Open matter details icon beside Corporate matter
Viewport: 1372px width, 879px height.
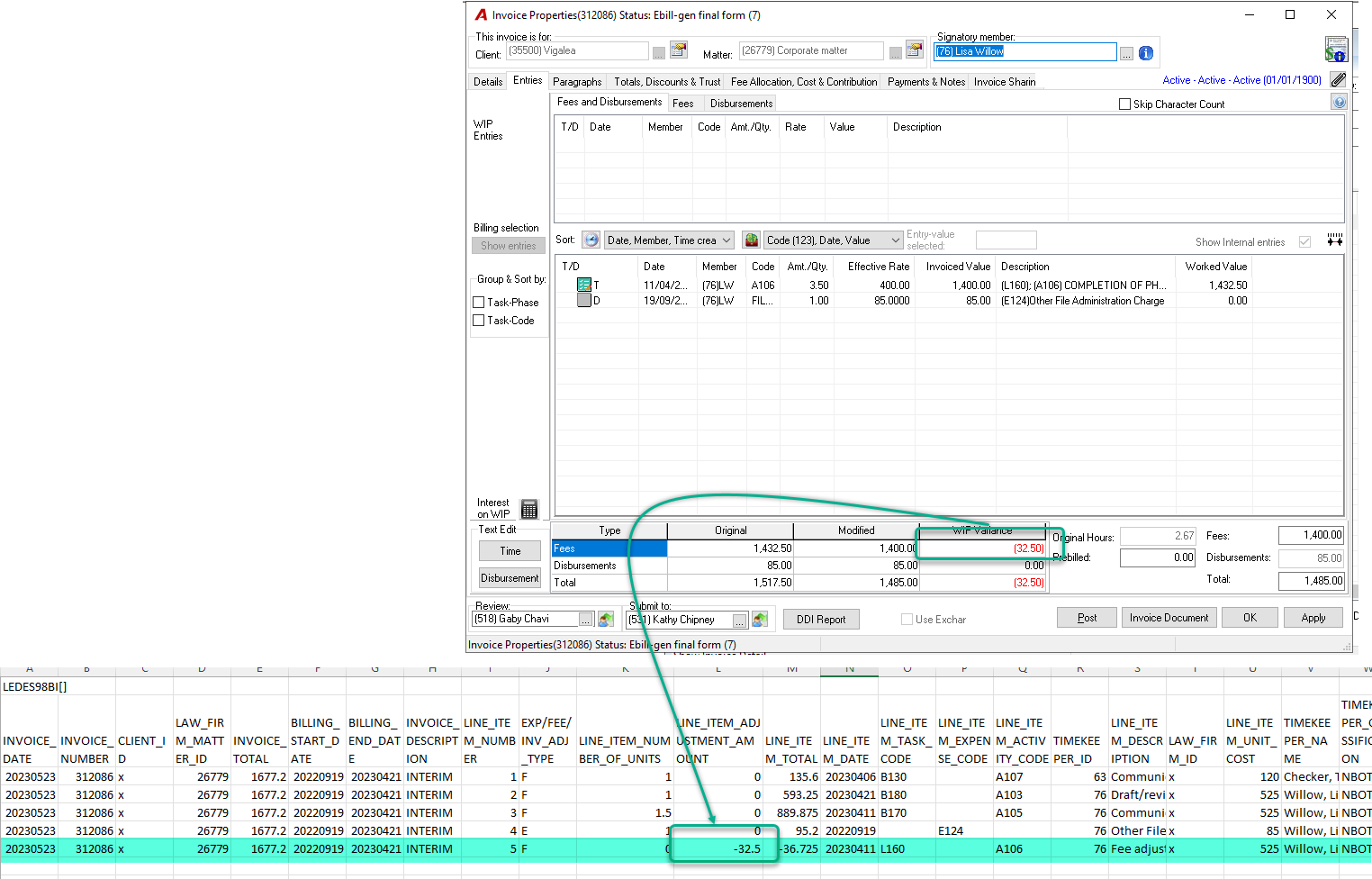click(x=915, y=50)
